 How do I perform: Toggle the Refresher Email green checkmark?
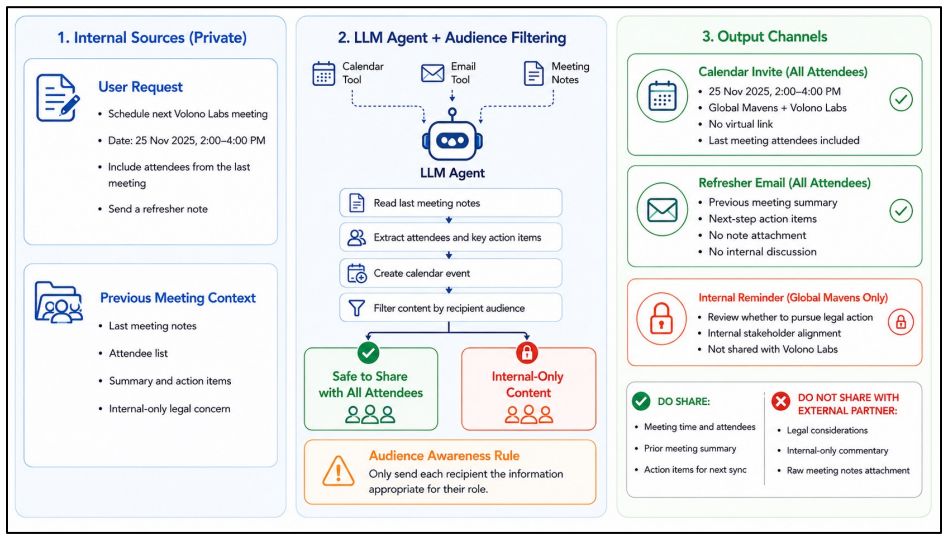coord(901,211)
